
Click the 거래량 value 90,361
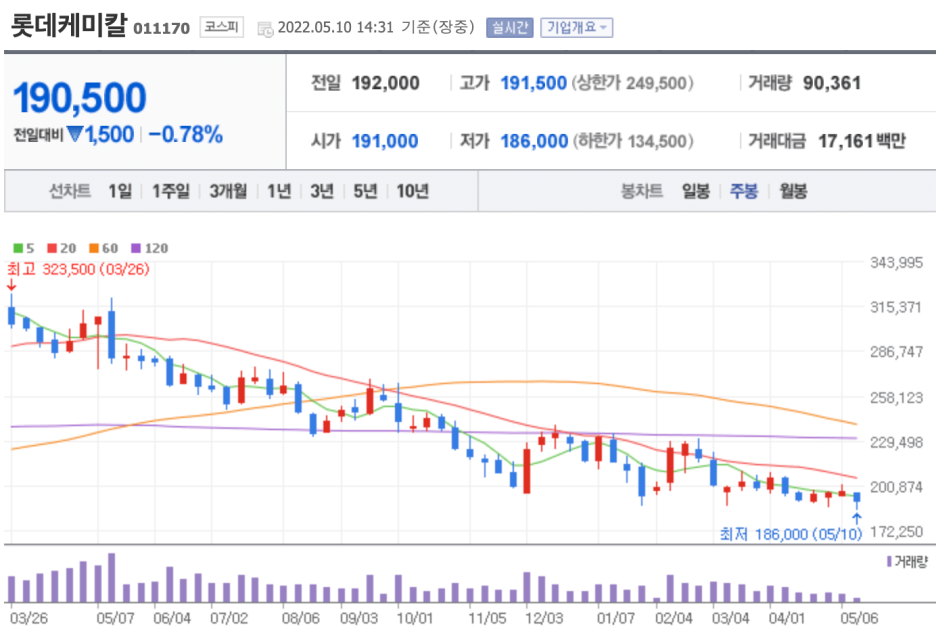click(x=832, y=83)
